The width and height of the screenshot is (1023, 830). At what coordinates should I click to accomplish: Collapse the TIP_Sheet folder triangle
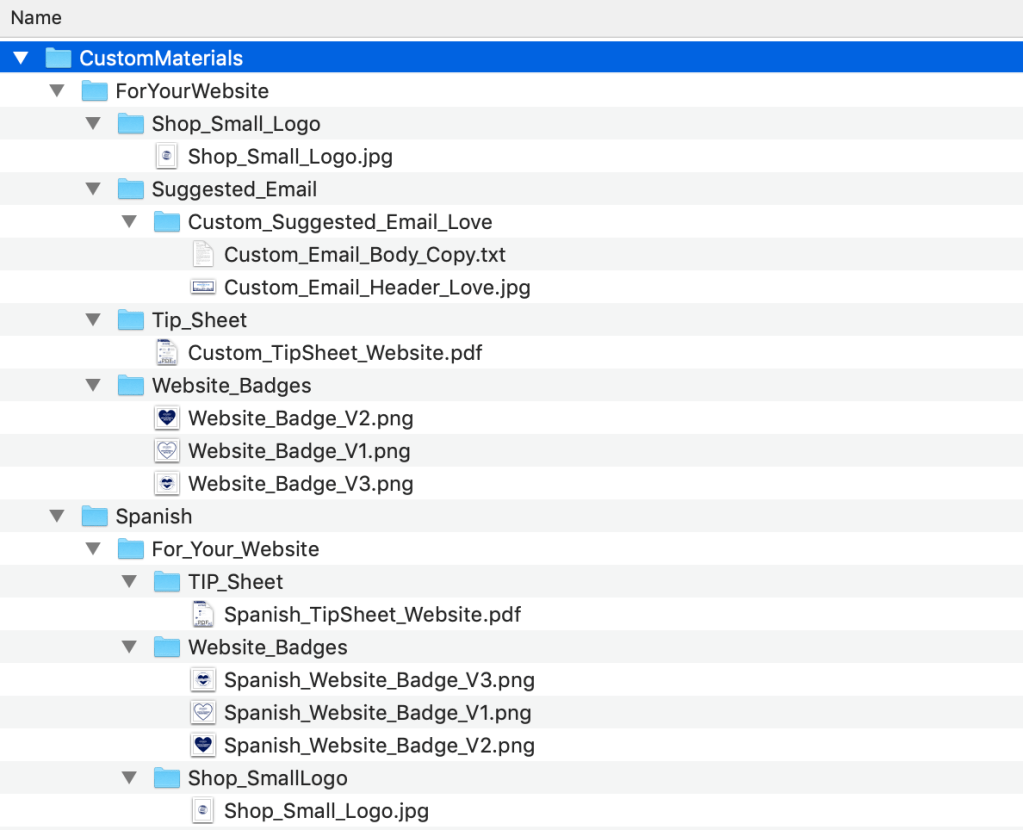tap(130, 582)
